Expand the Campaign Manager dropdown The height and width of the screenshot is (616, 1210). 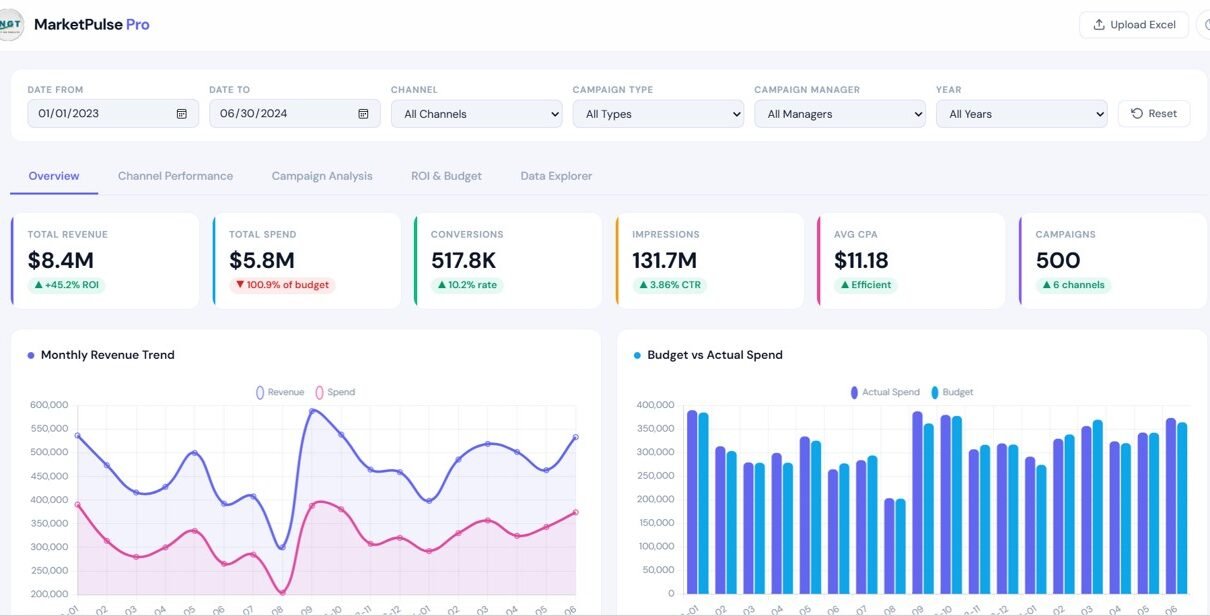(840, 114)
